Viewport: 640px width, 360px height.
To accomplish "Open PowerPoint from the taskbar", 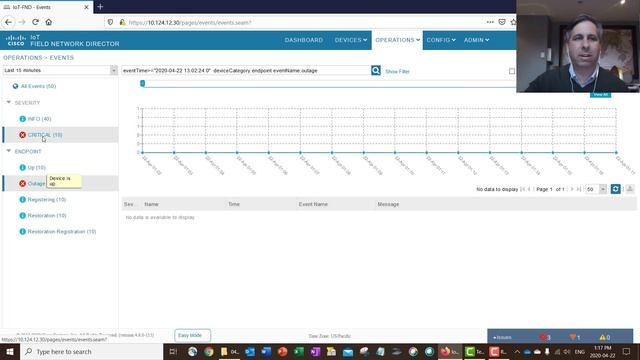I will 282,351.
